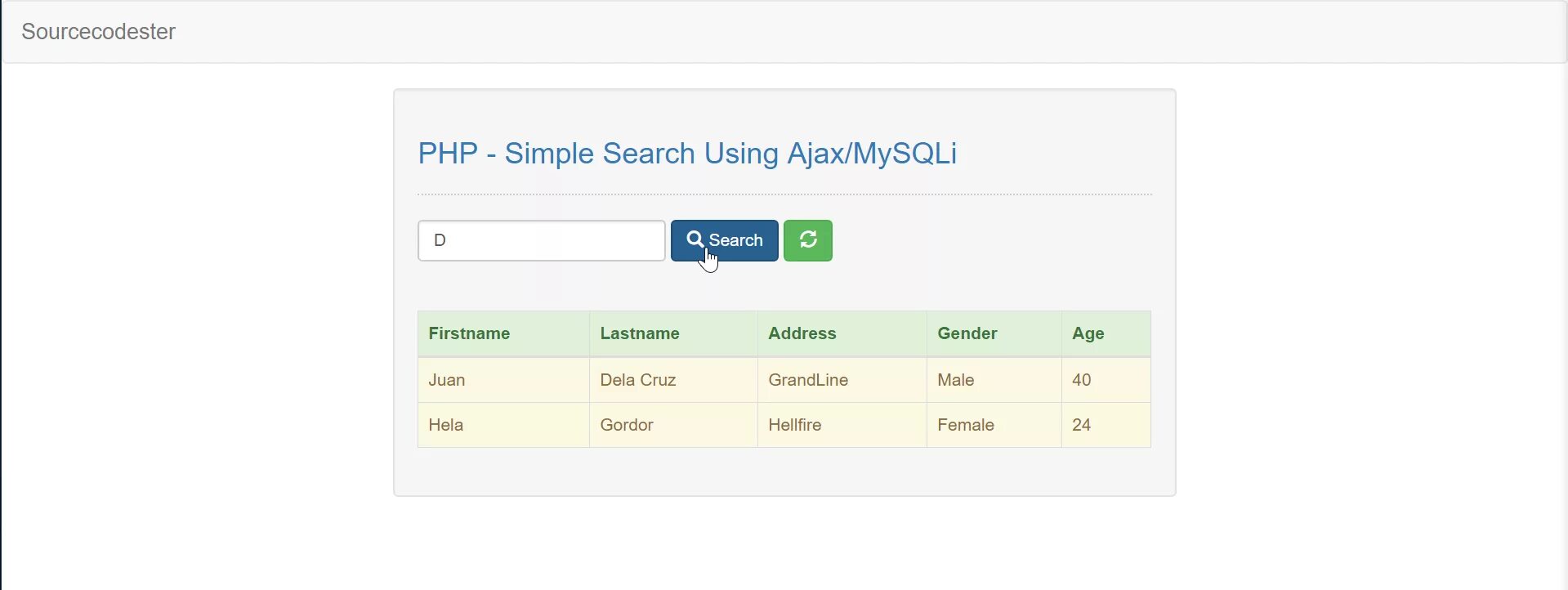
Task: Click the search text input field
Action: [541, 240]
